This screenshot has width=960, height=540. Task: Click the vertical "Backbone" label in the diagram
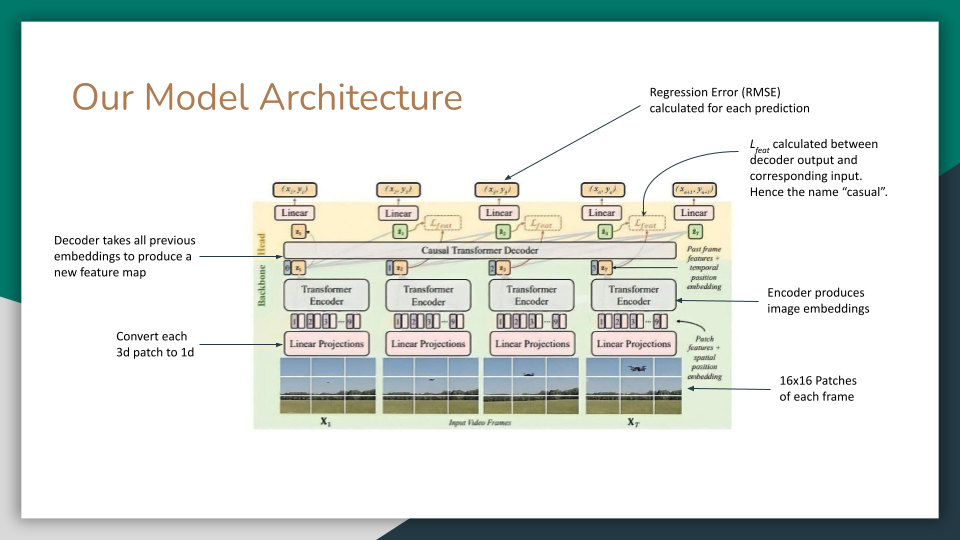click(263, 285)
